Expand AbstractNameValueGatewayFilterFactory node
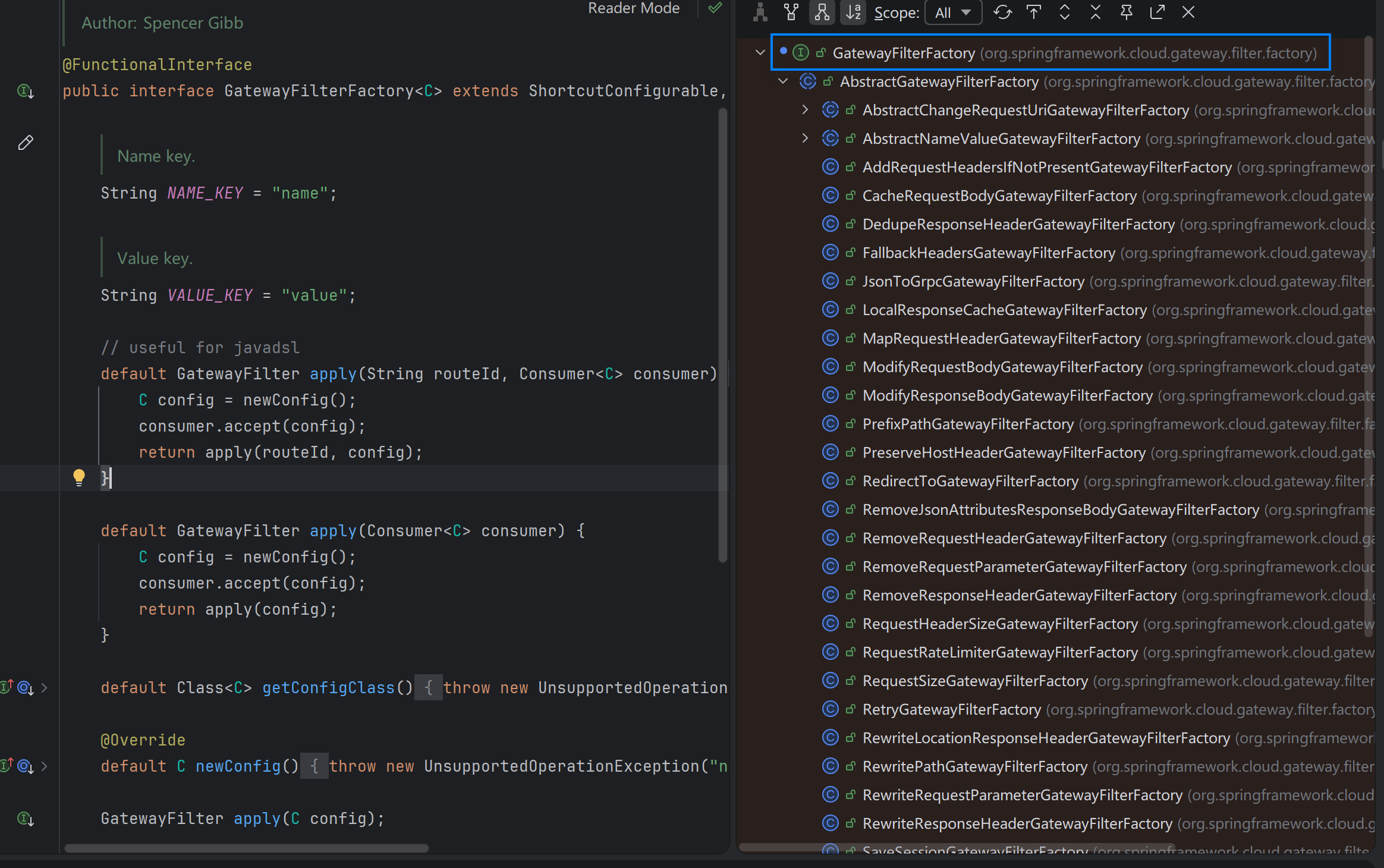1384x868 pixels. click(x=805, y=138)
